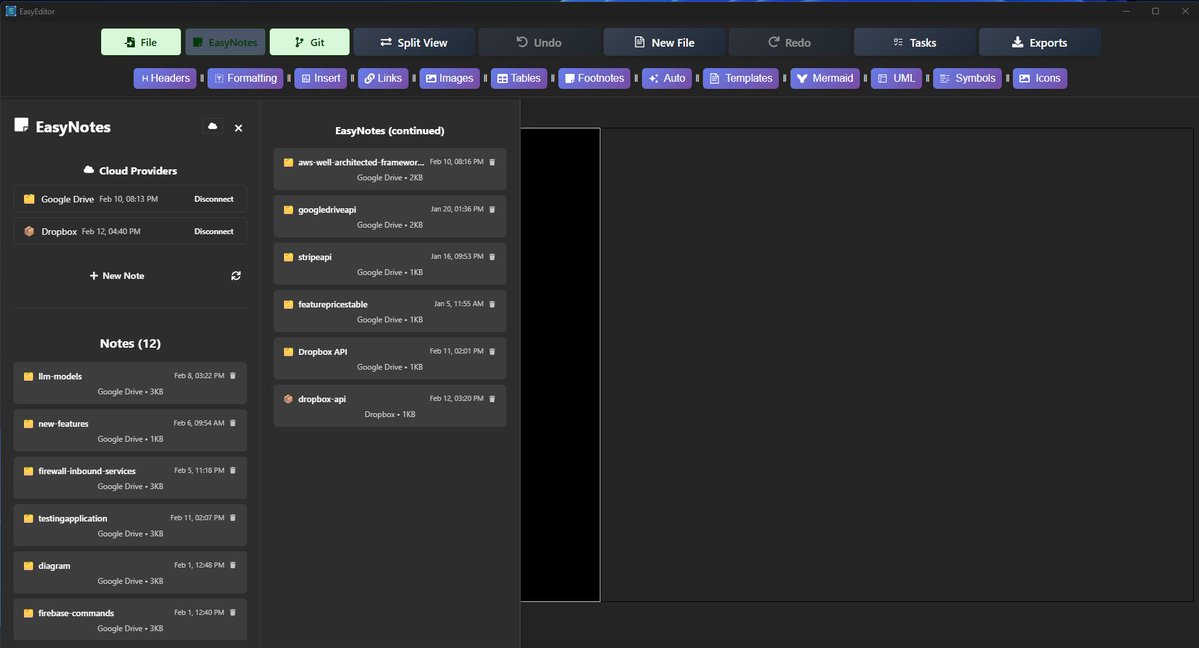Image resolution: width=1199 pixels, height=648 pixels.
Task: Disconnect Dropbox provider
Action: point(213,231)
